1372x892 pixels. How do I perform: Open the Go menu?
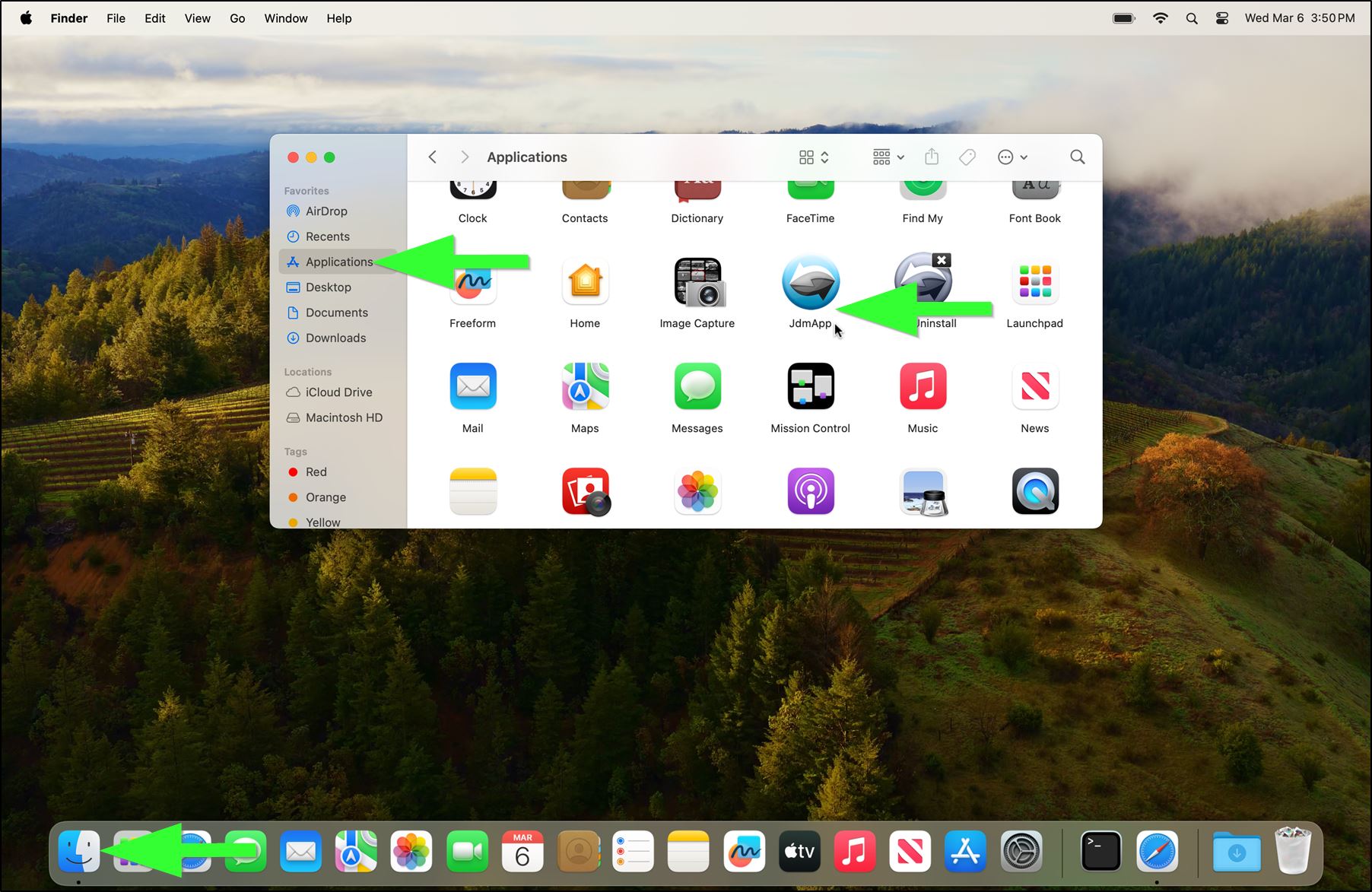click(237, 18)
